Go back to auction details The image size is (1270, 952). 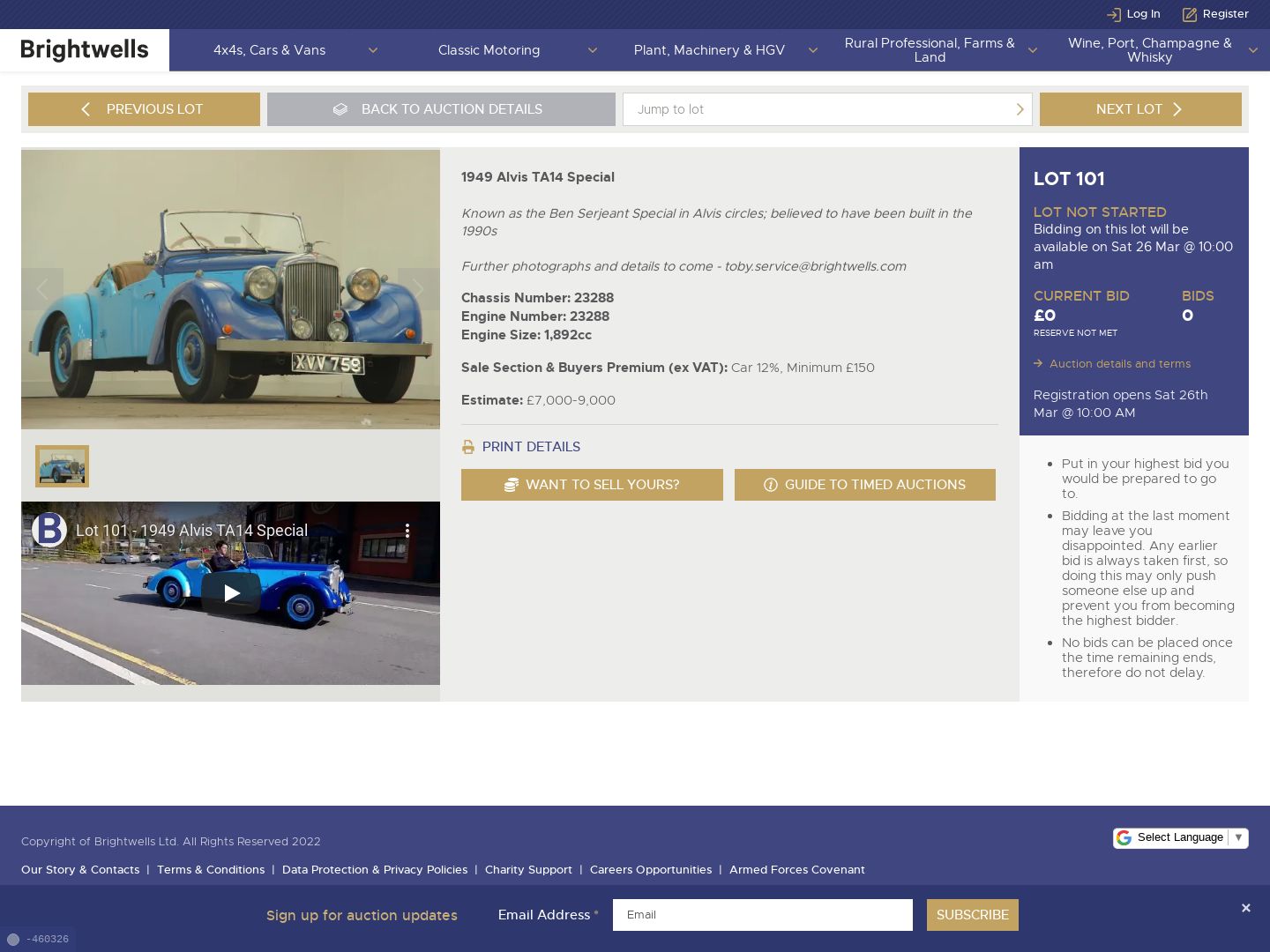441,109
